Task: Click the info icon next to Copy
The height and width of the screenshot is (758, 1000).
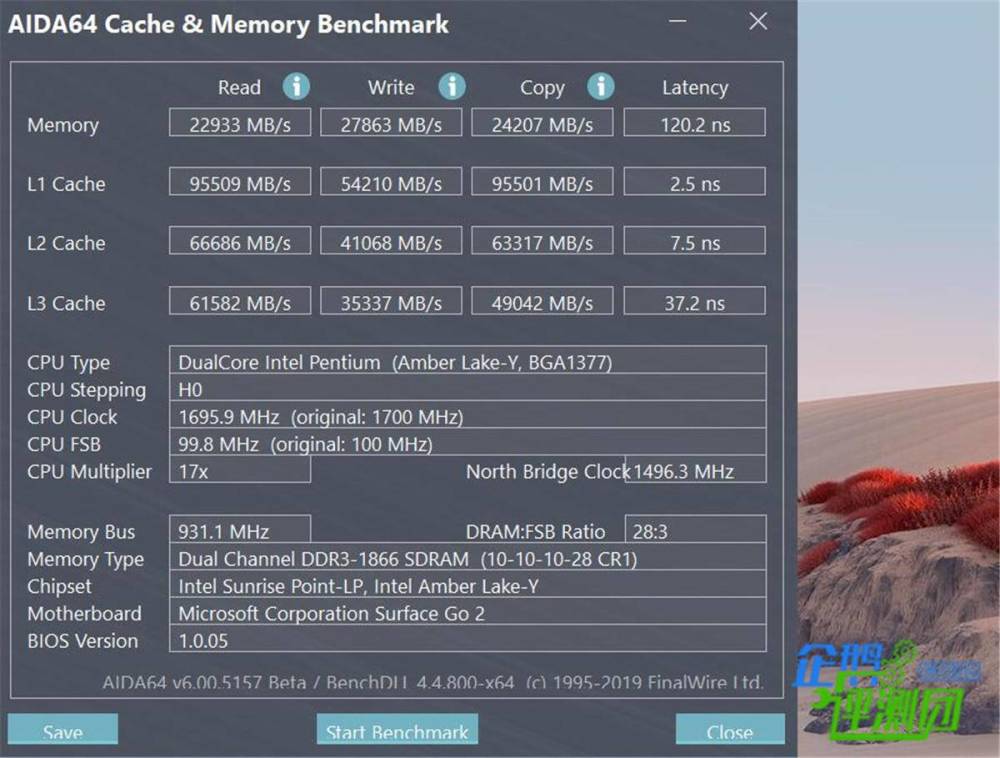Action: coord(601,86)
